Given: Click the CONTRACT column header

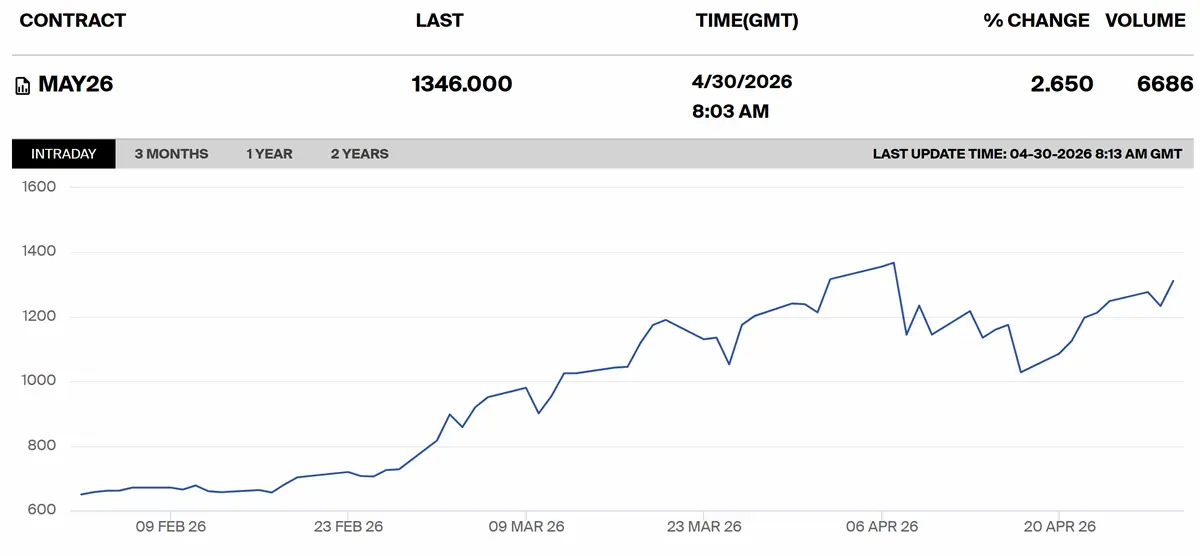Looking at the screenshot, I should [73, 21].
